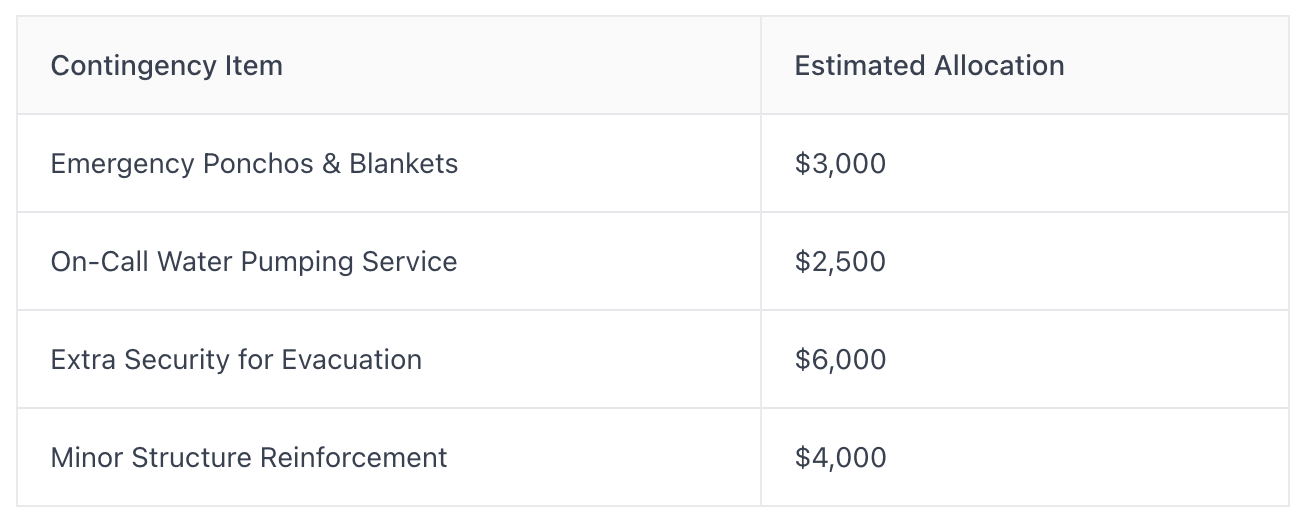Click the Contingency Item column header

[x=389, y=65]
